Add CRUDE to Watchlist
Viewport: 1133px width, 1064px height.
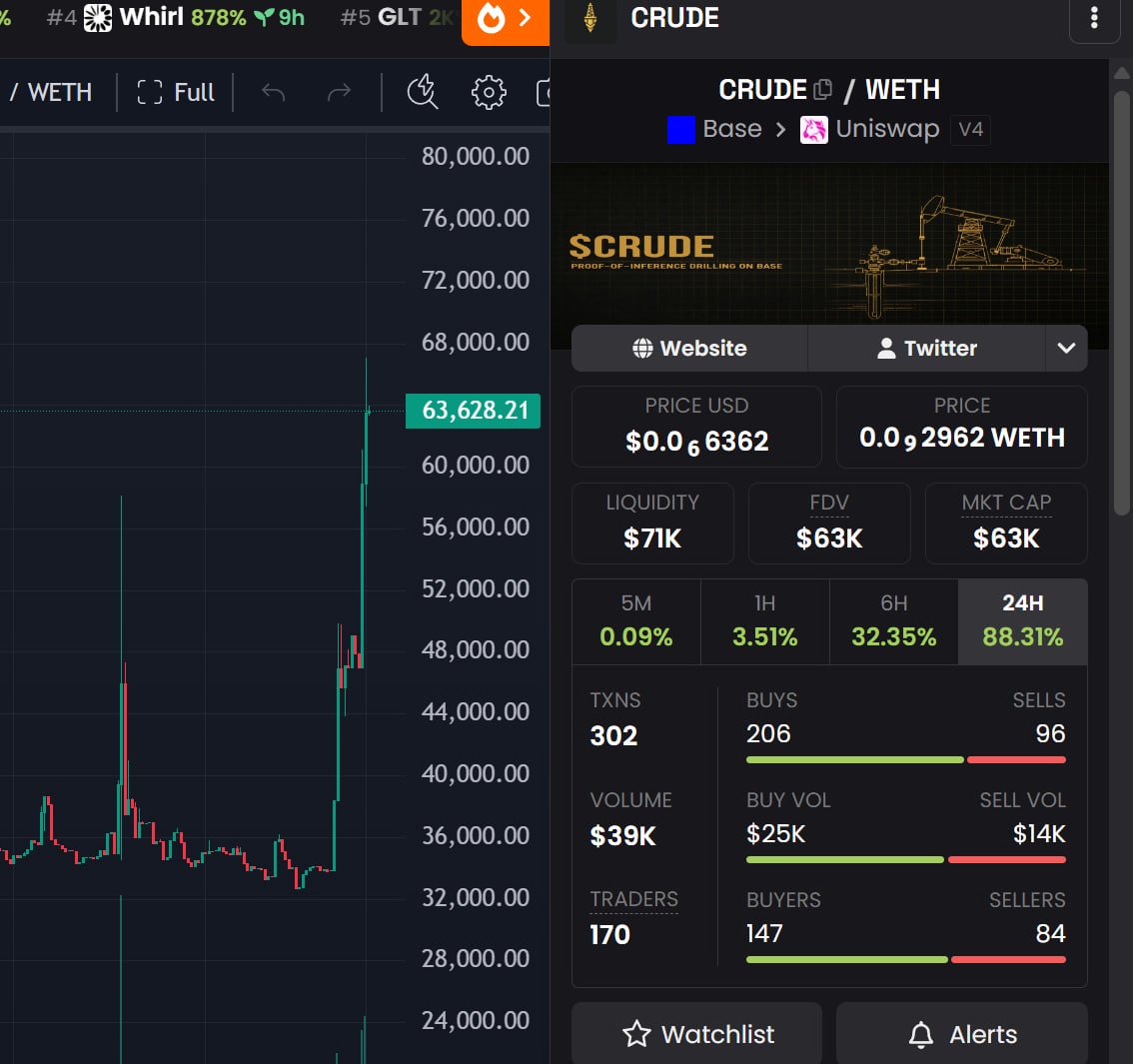tap(696, 1034)
